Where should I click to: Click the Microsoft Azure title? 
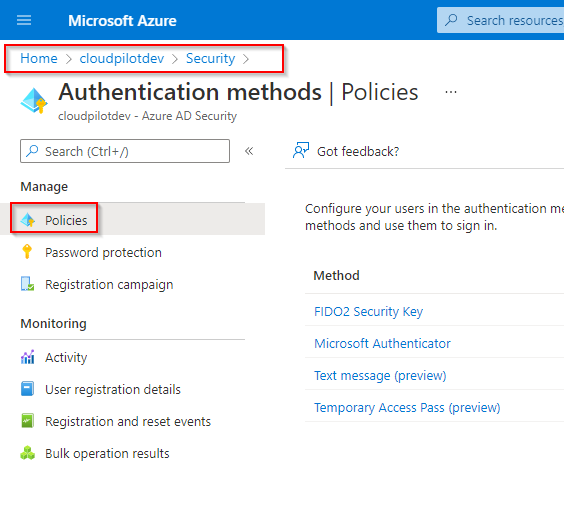(122, 20)
